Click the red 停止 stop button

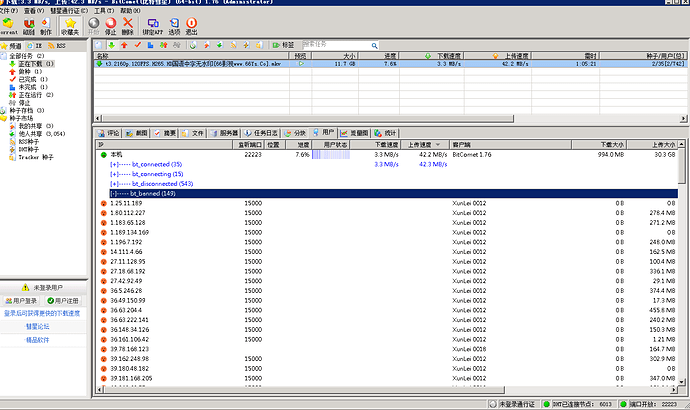click(x=110, y=26)
